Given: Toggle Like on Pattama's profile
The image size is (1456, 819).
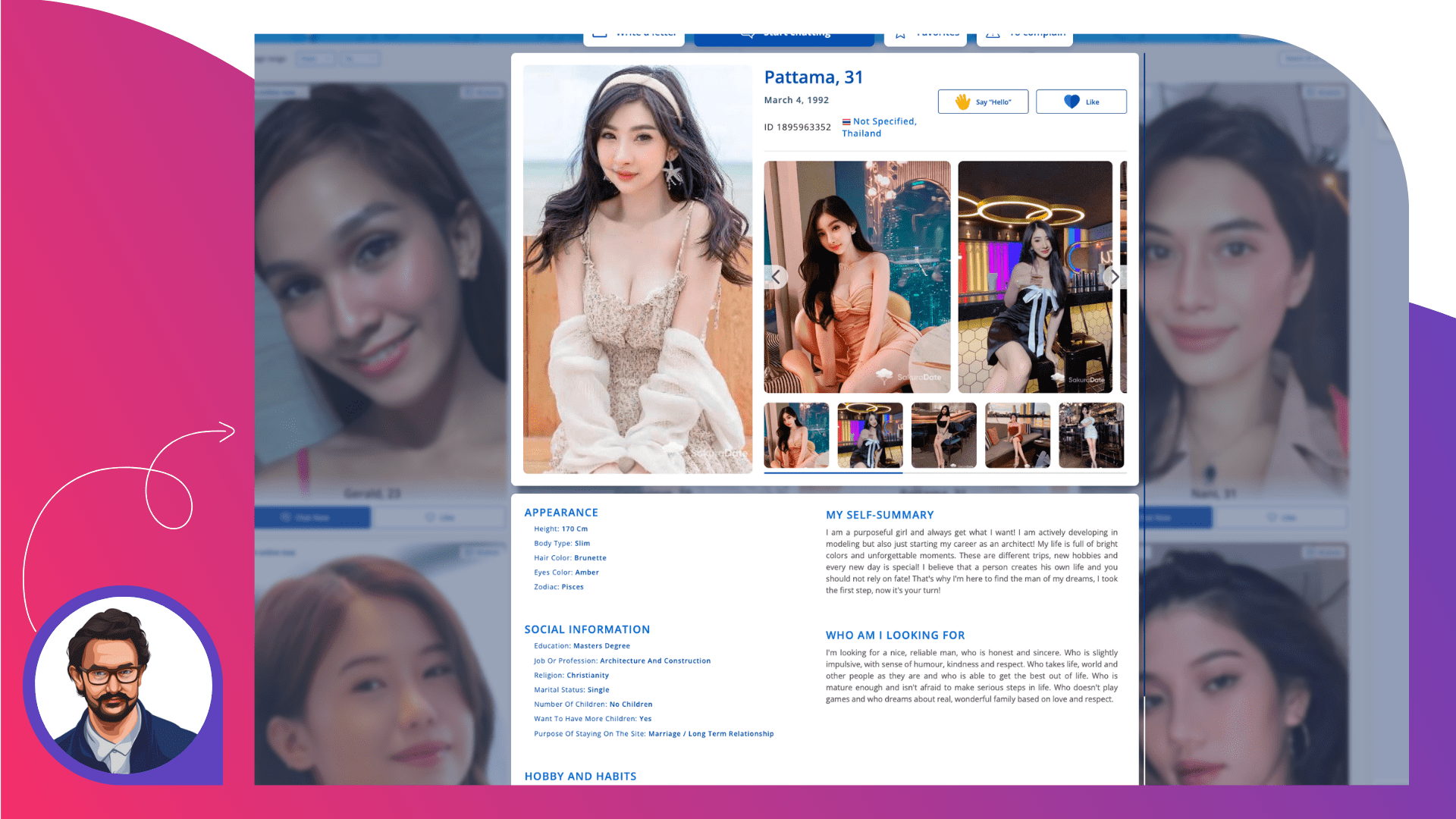Looking at the screenshot, I should [1081, 101].
